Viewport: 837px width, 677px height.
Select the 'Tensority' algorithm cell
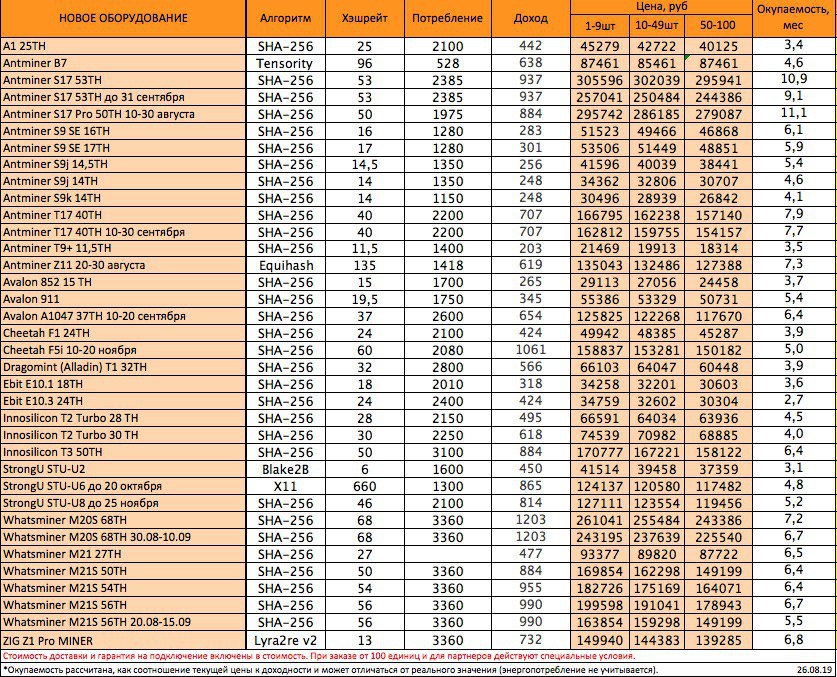tap(286, 64)
